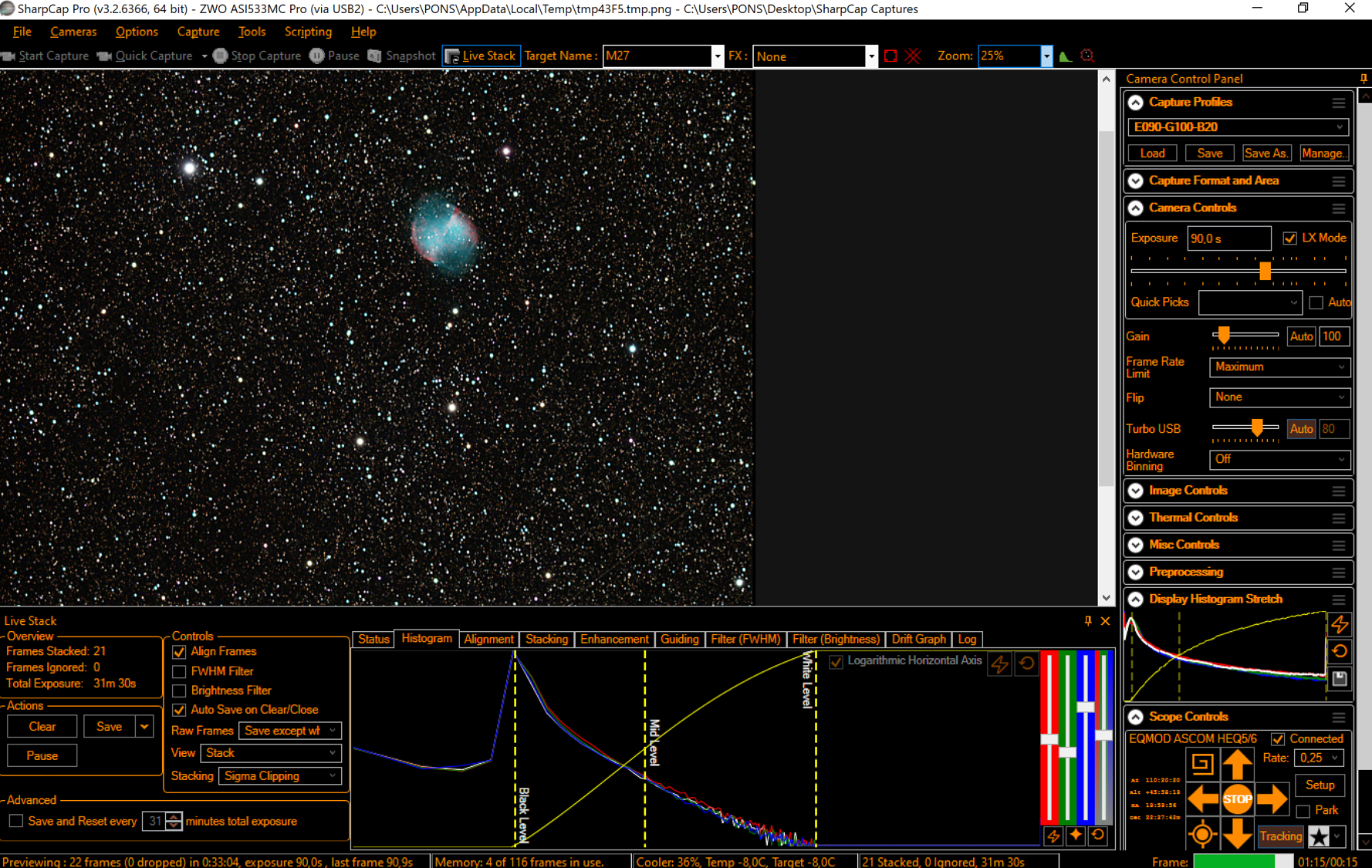Click the Exposure slider handle

[x=1265, y=271]
